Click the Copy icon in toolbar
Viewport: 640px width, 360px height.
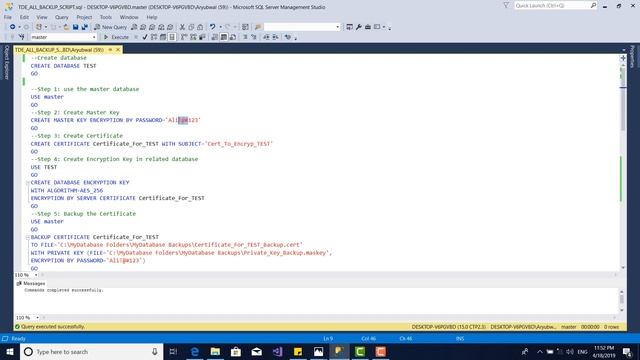point(191,27)
